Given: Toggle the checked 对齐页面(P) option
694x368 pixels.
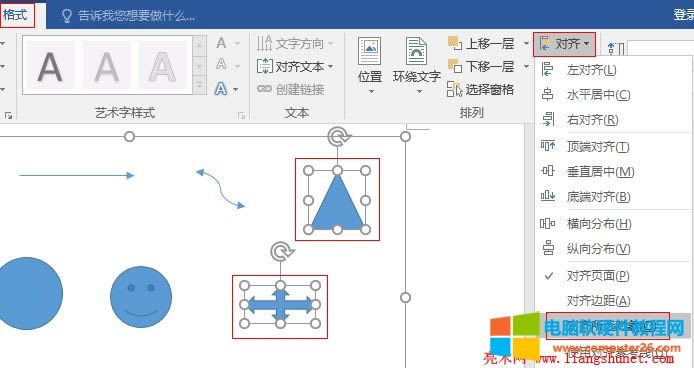Looking at the screenshot, I should pyautogui.click(x=613, y=275).
